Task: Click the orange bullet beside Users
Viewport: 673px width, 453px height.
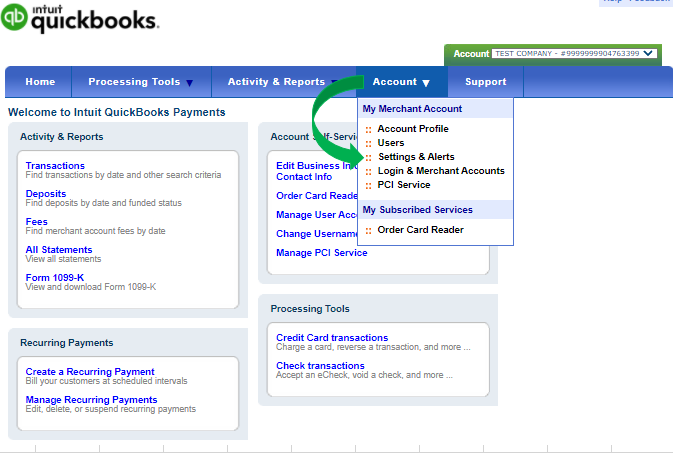Action: [368, 143]
